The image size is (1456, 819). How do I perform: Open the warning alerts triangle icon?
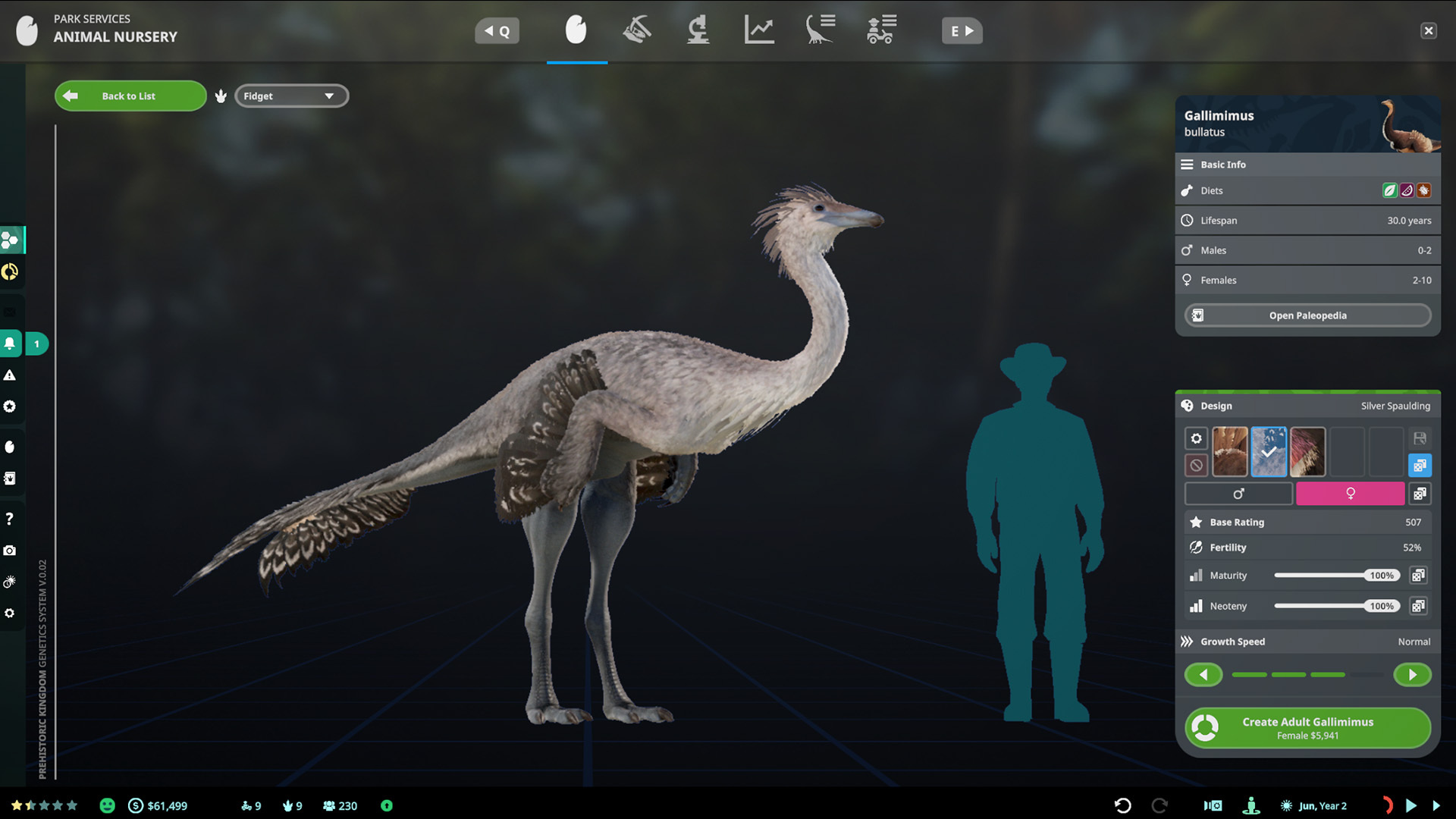tap(10, 375)
